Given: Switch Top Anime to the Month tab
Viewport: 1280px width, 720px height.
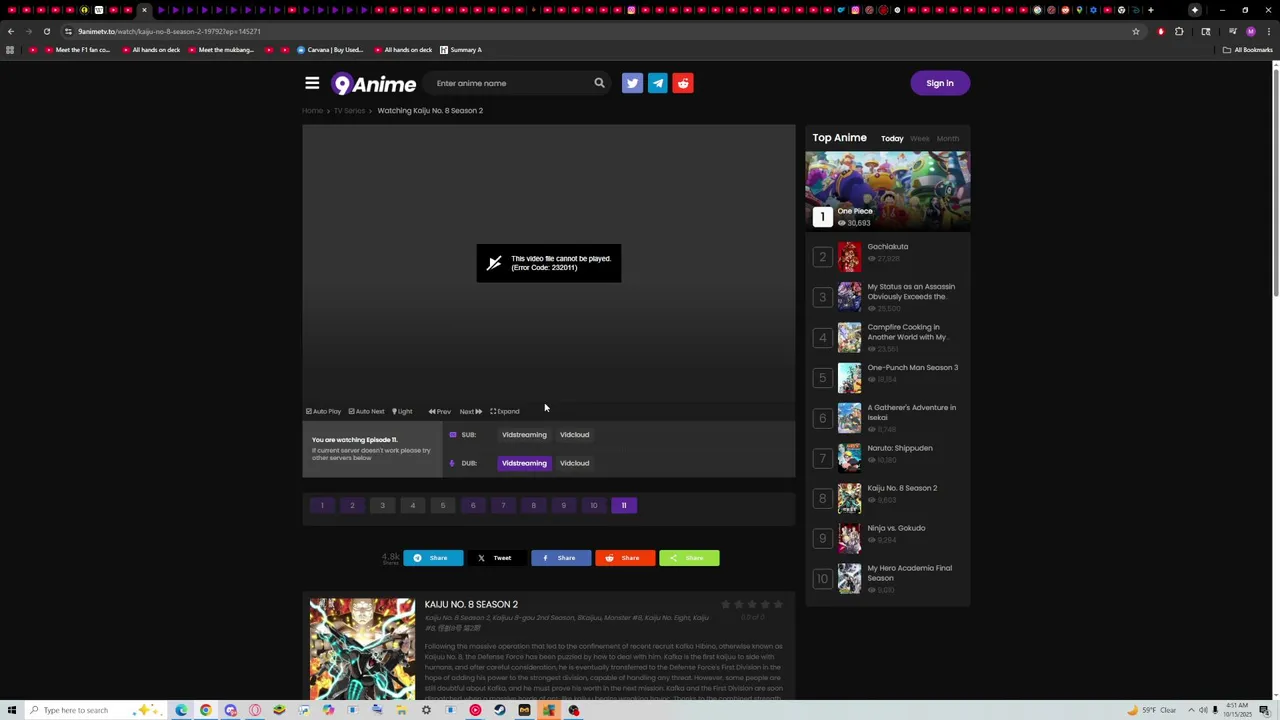Looking at the screenshot, I should (x=948, y=139).
